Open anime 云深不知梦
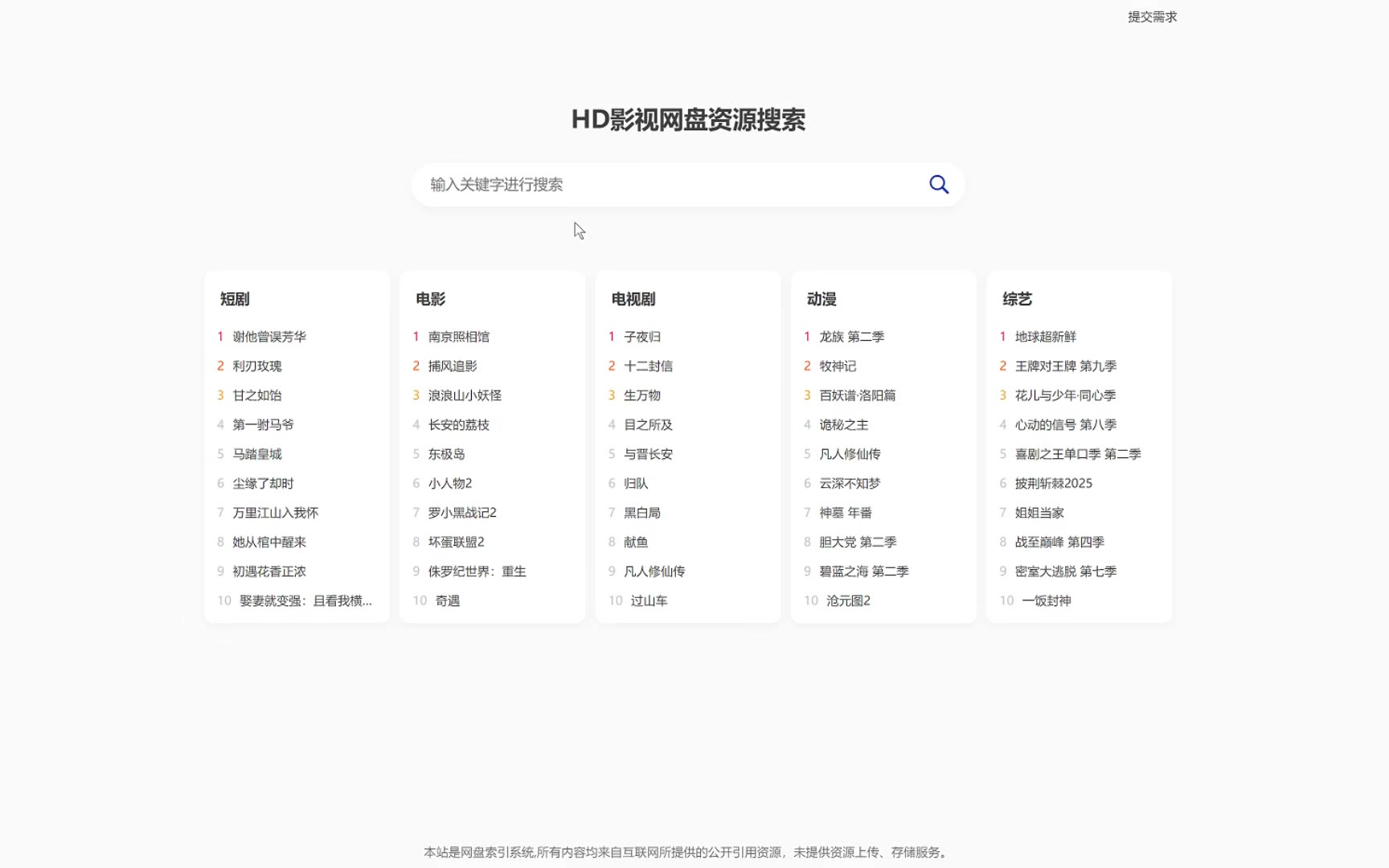The image size is (1389, 868). coord(850,483)
